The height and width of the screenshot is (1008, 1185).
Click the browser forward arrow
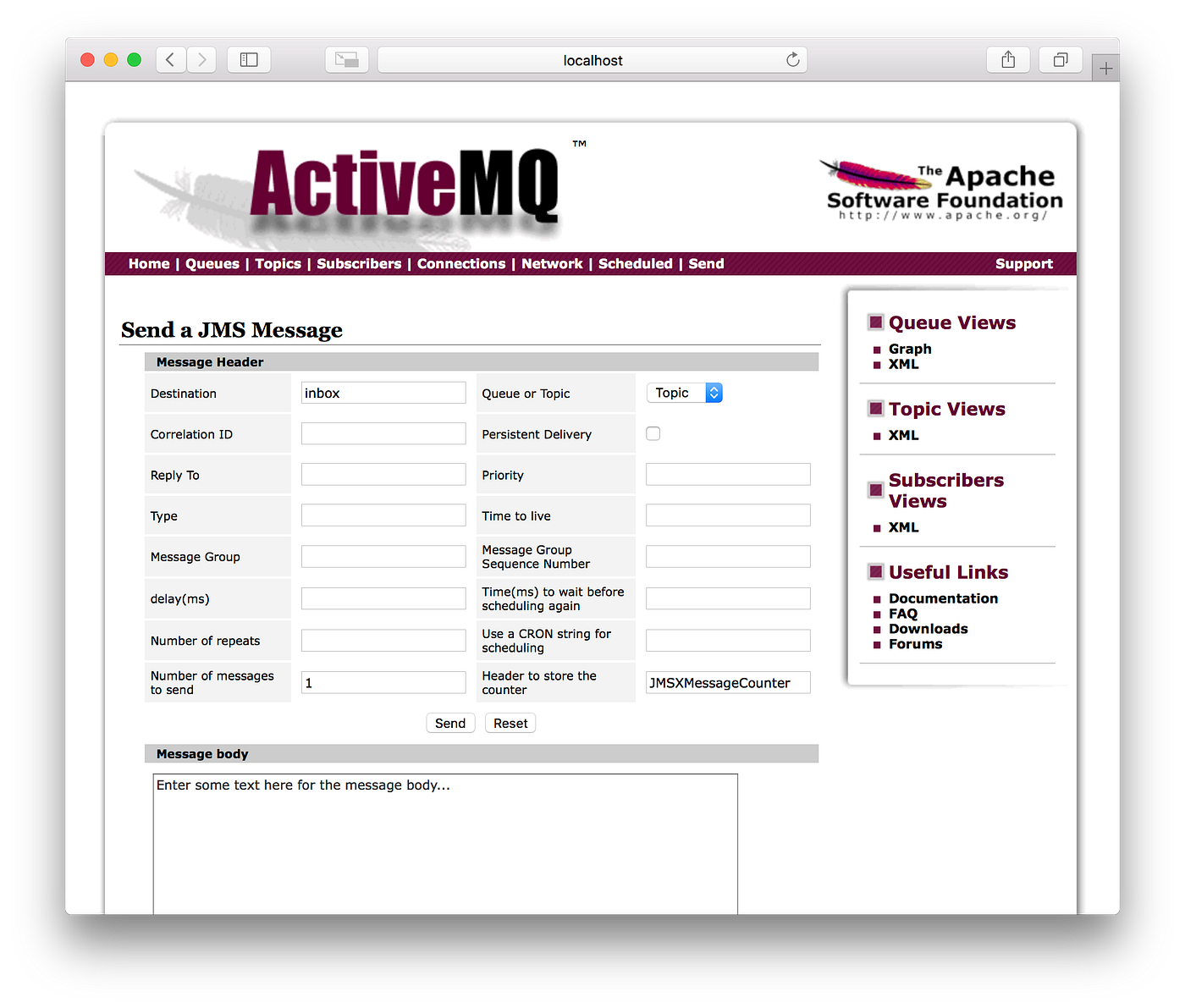point(201,59)
